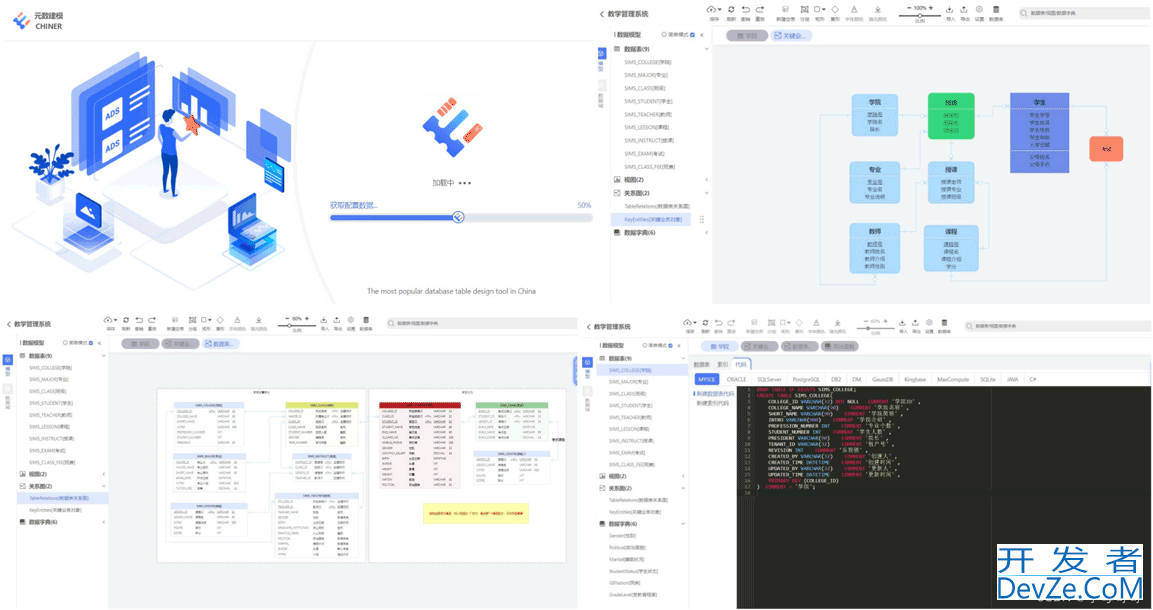Screen dimensions: 1153x610
Task: Switch to the PostgreSQL code tab
Action: click(x=806, y=379)
